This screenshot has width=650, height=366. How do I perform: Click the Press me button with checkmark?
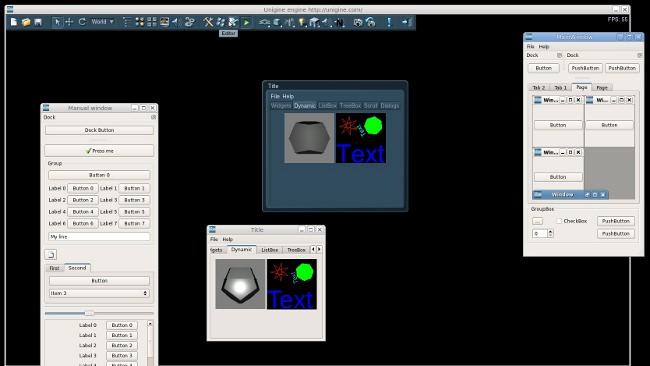(x=99, y=150)
